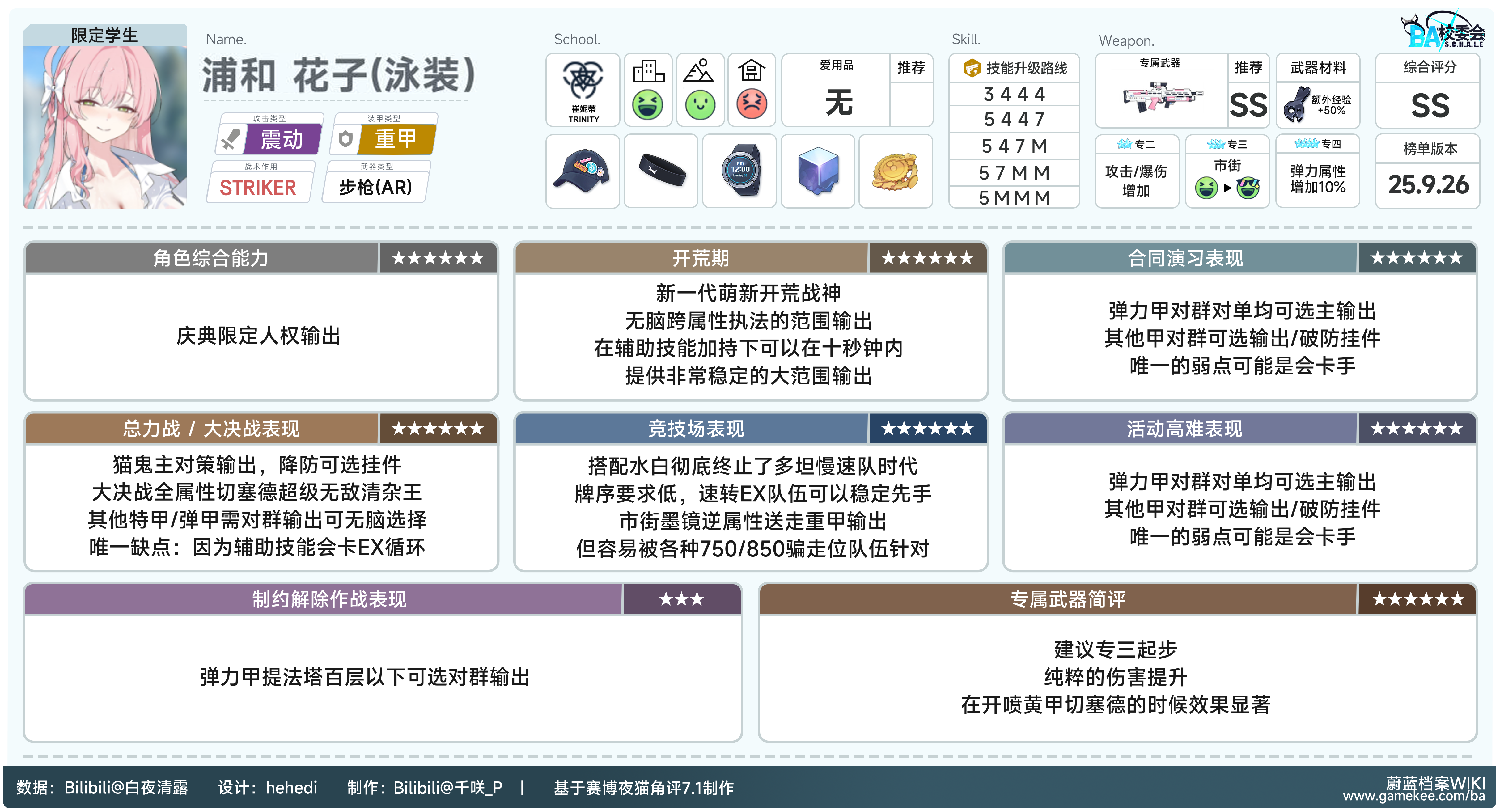
Task: Click the golden coin artifact icon
Action: click(896, 171)
